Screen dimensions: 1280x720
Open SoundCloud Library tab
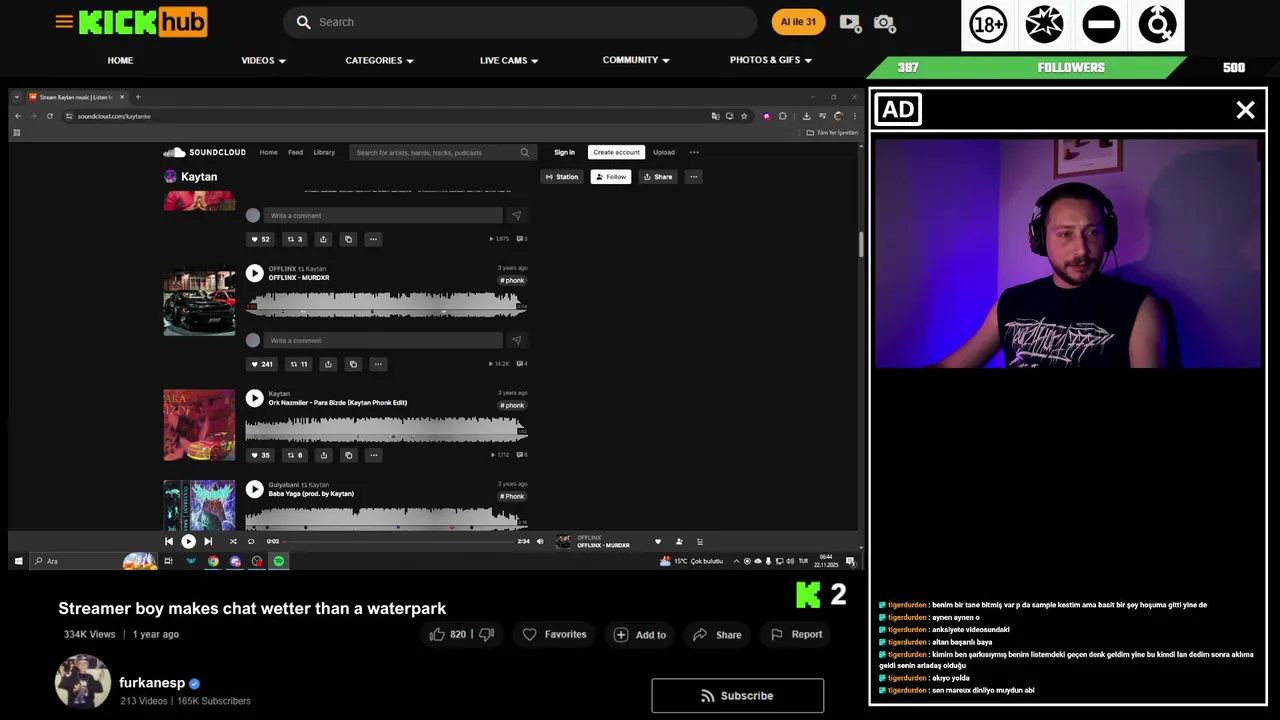[x=324, y=152]
